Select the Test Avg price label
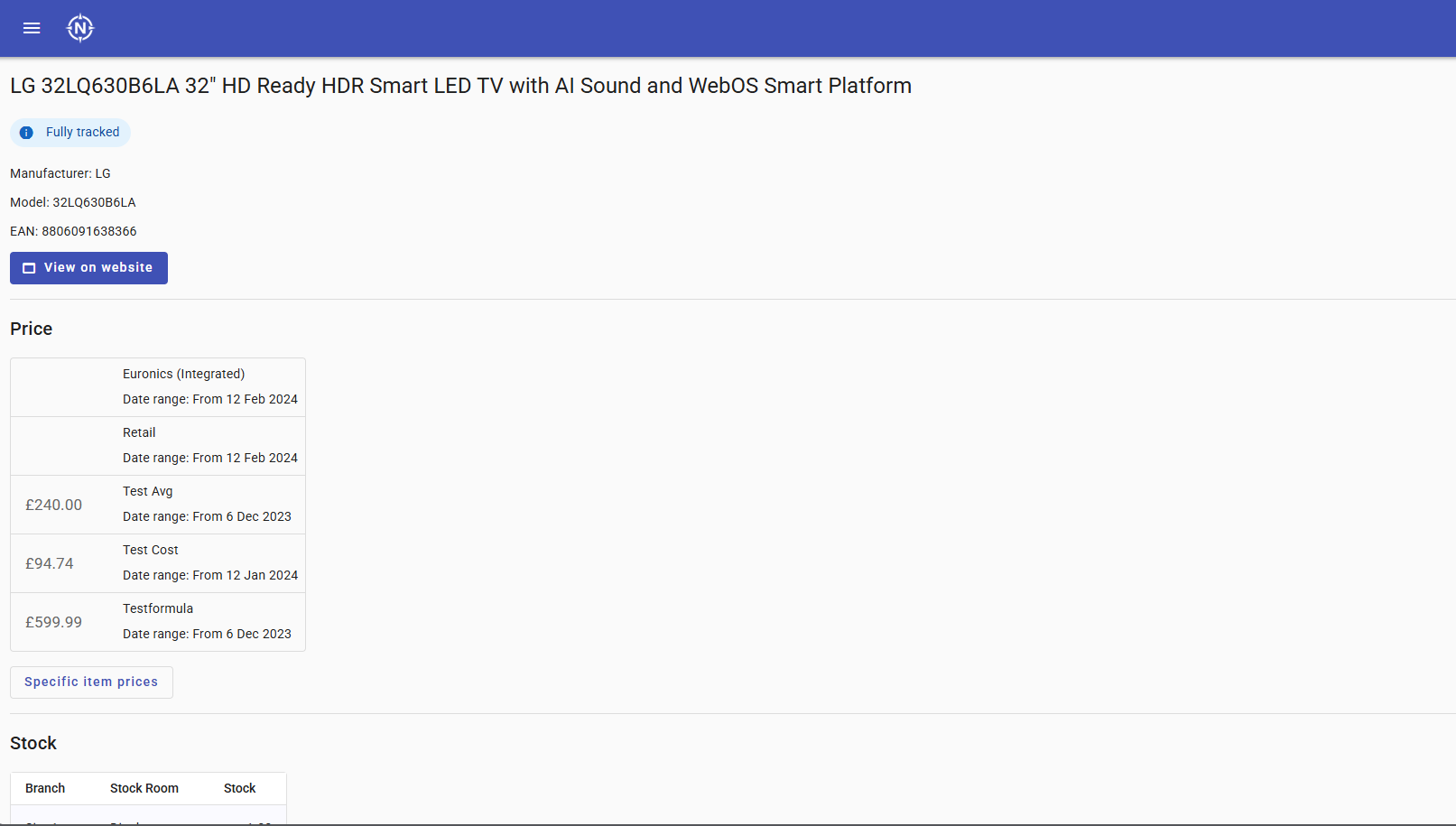 (148, 491)
